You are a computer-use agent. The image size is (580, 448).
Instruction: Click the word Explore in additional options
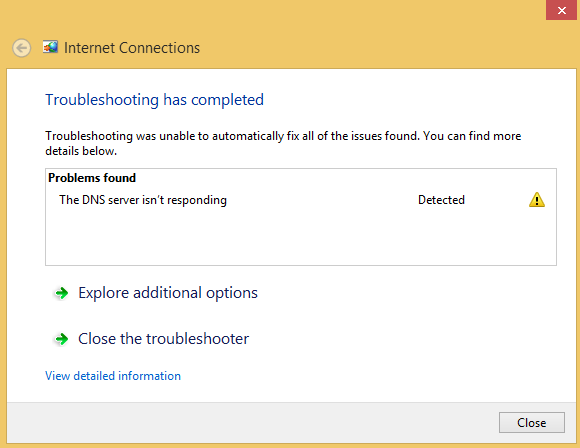(104, 293)
